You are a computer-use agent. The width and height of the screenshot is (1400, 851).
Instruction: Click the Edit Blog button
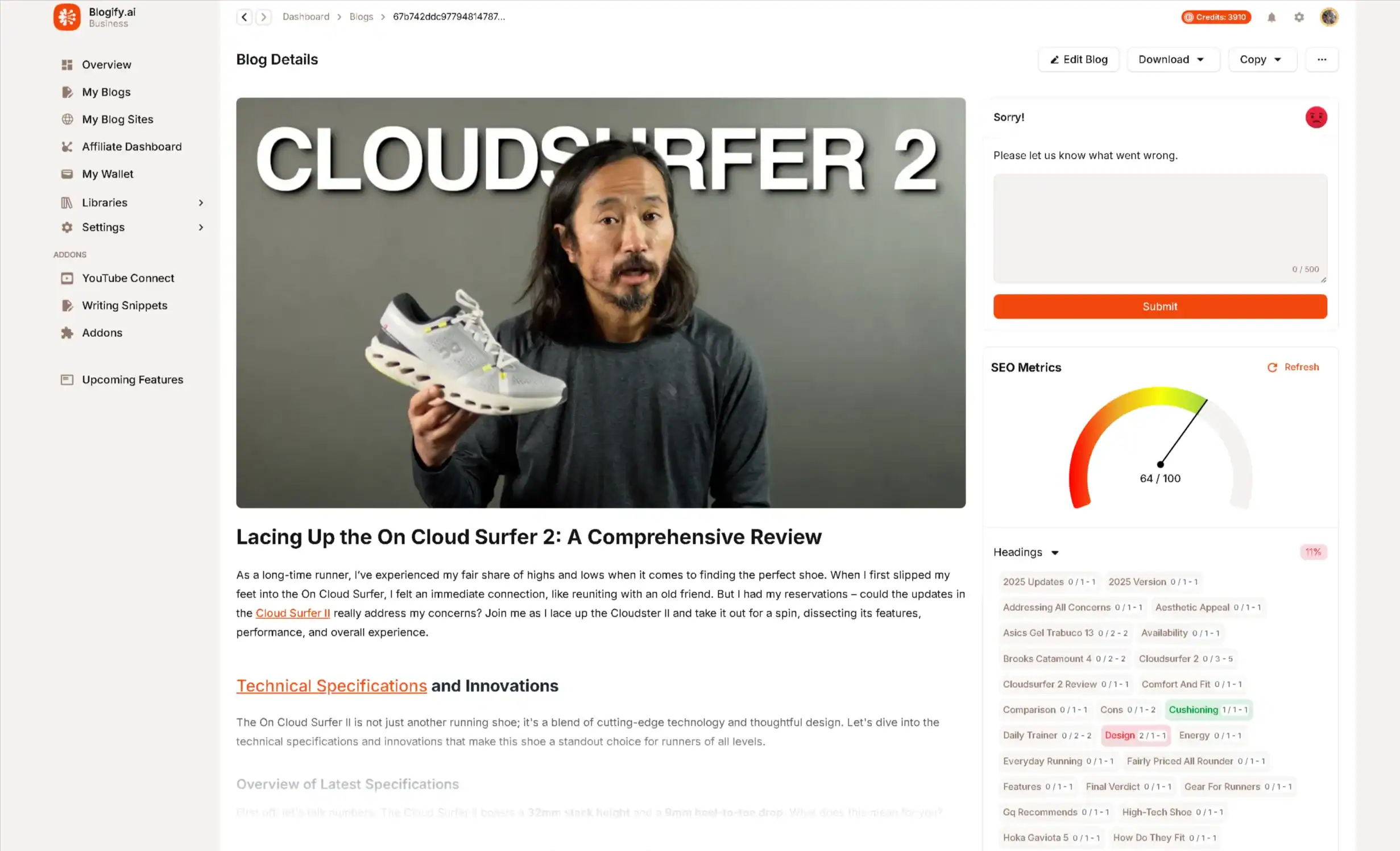click(x=1078, y=59)
